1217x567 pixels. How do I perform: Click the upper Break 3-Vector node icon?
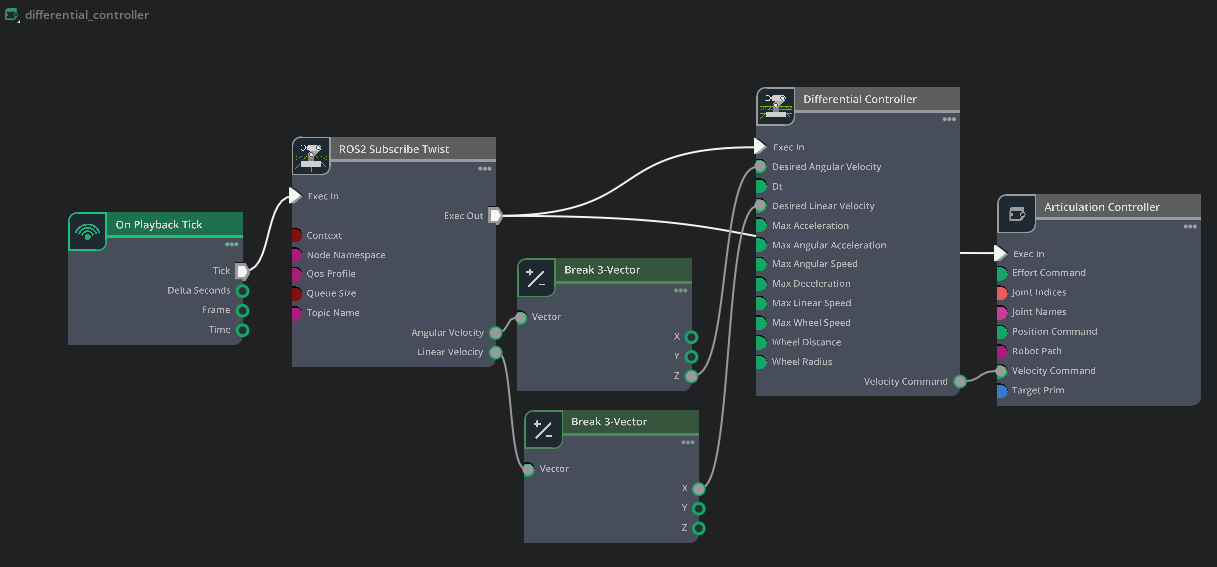536,277
